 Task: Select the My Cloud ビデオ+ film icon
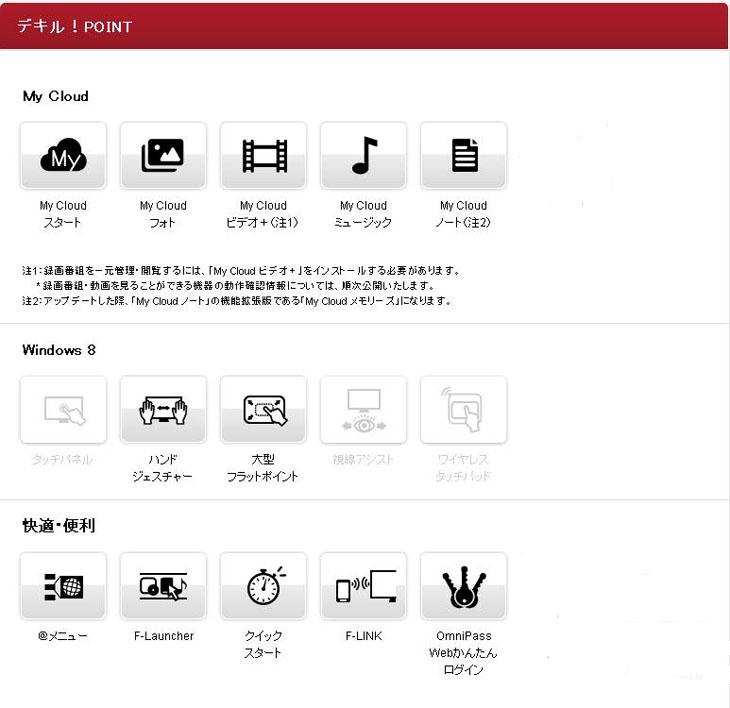click(264, 155)
